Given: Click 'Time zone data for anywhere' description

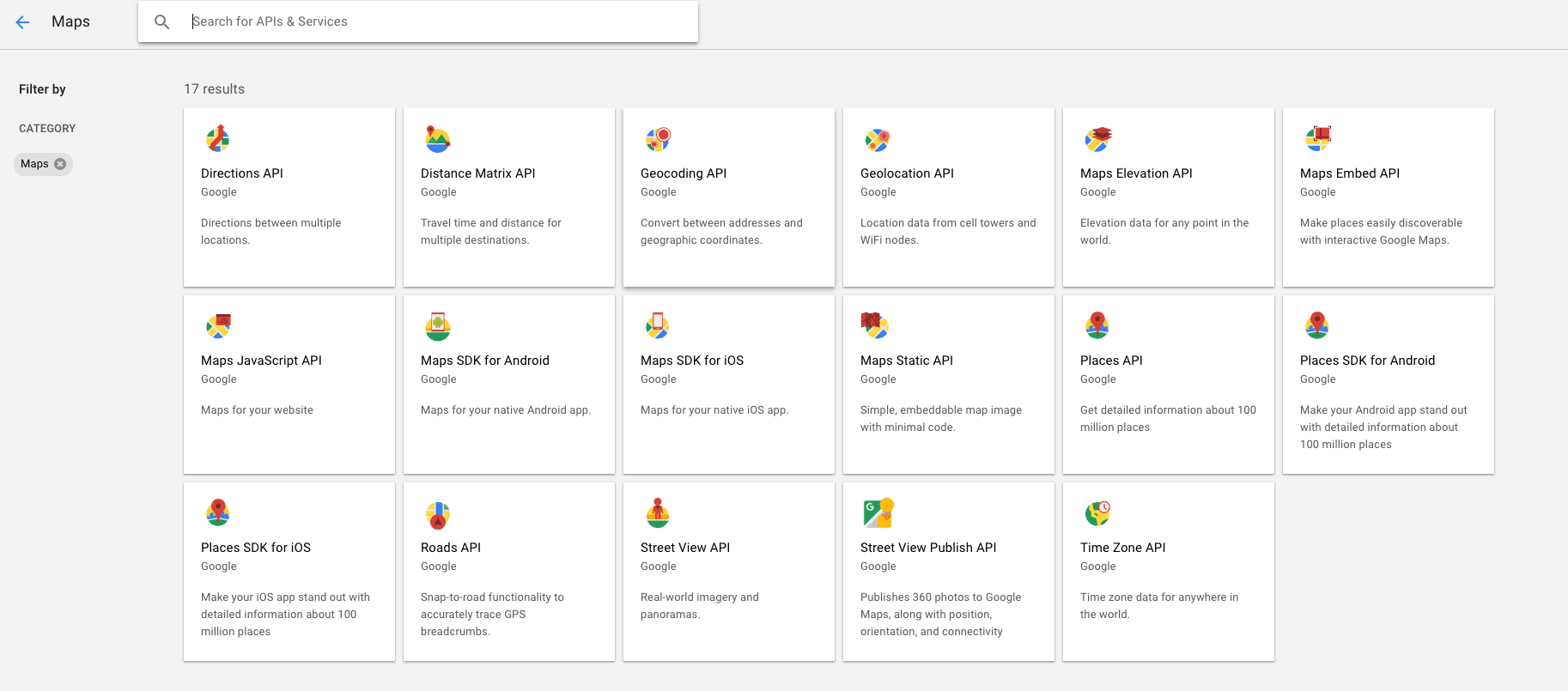Looking at the screenshot, I should click(1159, 606).
